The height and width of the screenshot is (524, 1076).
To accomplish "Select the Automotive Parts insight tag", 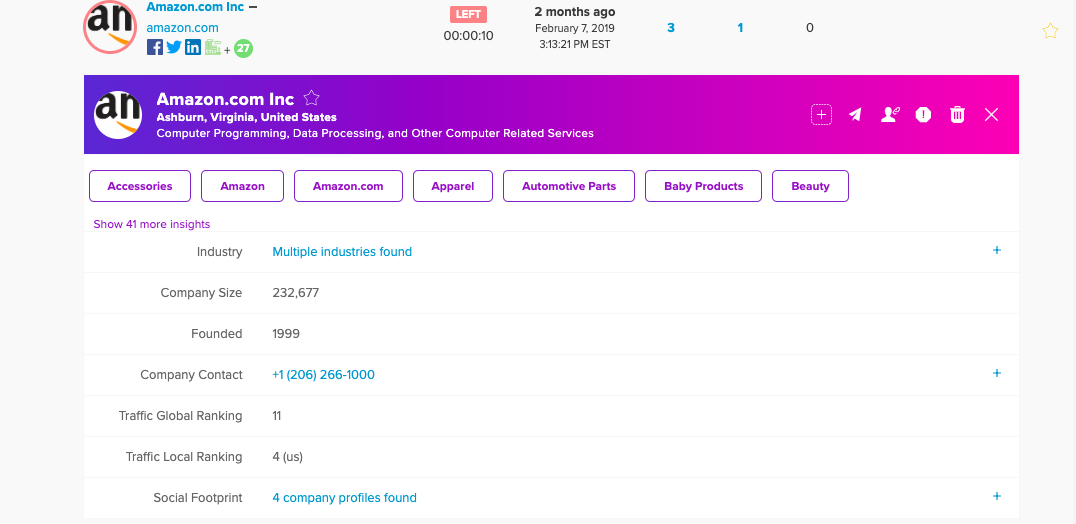I will point(569,186).
